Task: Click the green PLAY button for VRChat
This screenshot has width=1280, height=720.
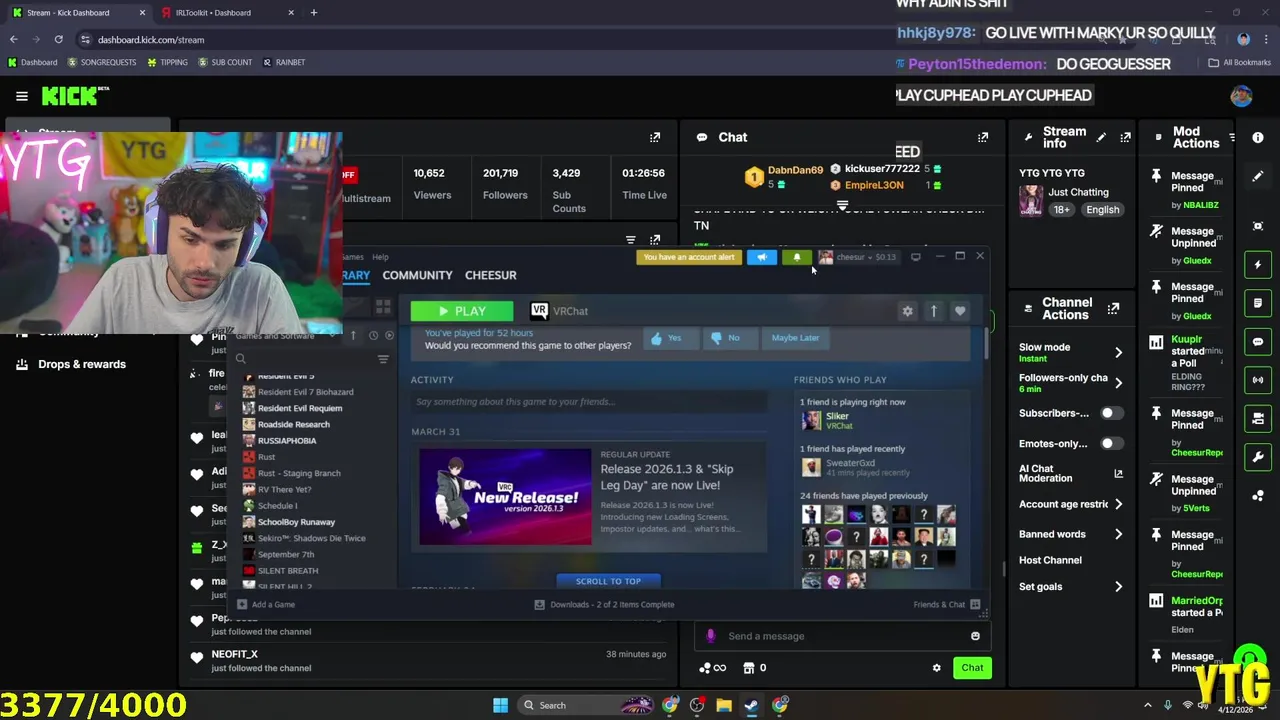Action: tap(462, 311)
